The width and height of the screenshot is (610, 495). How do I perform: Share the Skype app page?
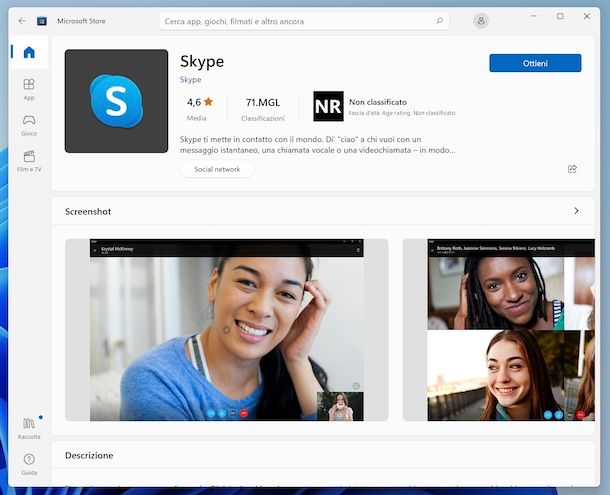pos(572,169)
